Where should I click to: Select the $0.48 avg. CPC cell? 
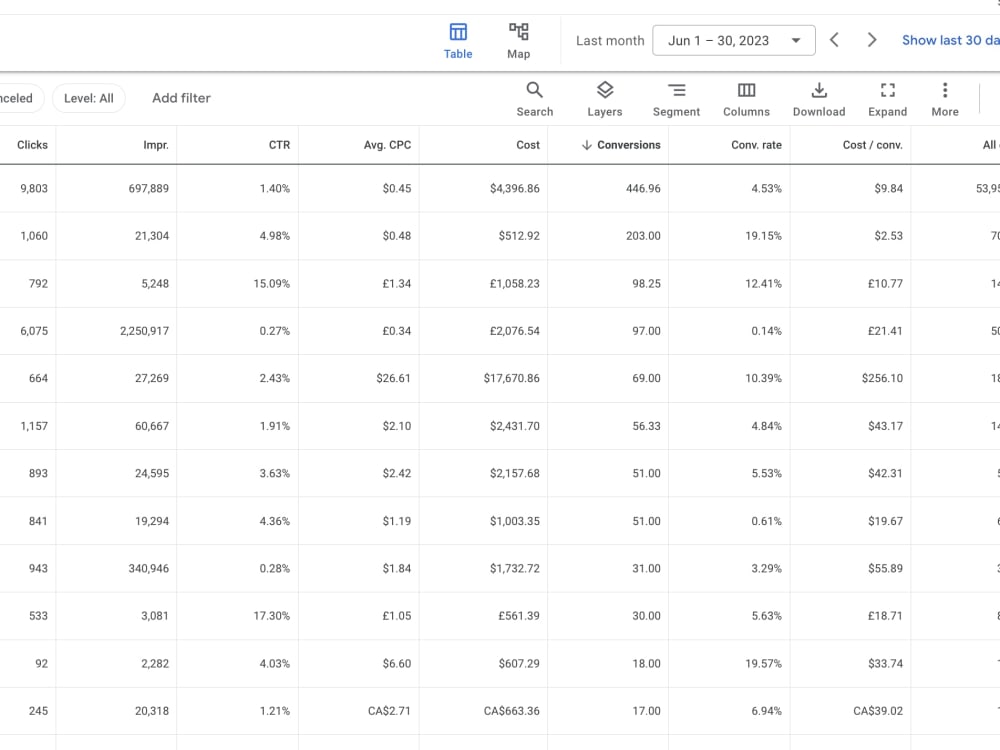397,236
